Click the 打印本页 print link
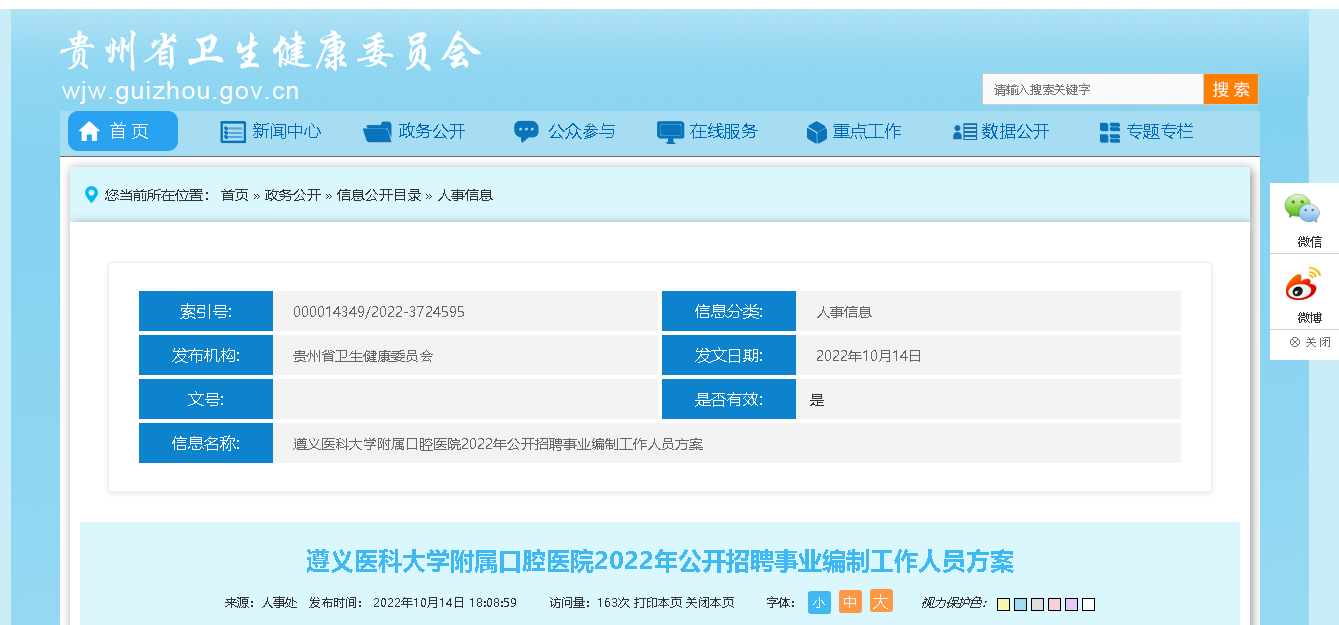This screenshot has width=1339, height=625. 657,603
